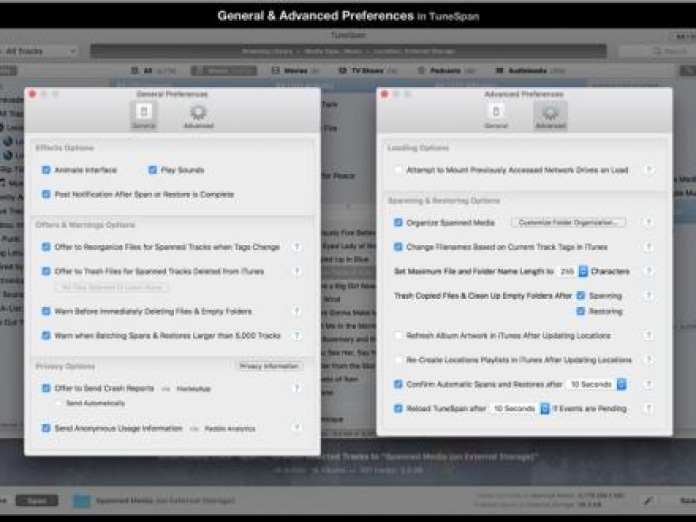Image resolution: width=696 pixels, height=522 pixels.
Task: Click blue folder icon beside Spanned Media in bottom bar
Action: coord(82,501)
